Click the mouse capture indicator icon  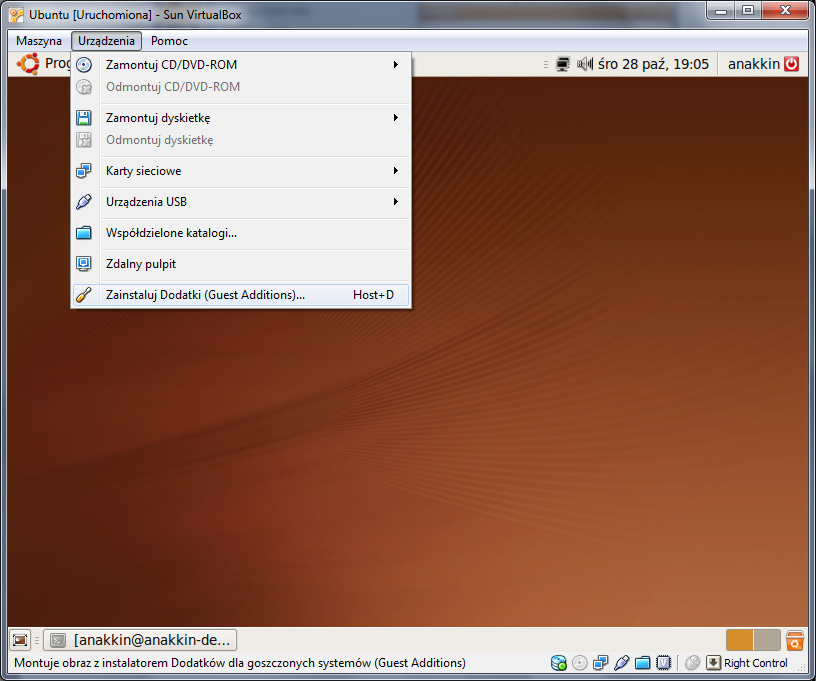click(693, 663)
